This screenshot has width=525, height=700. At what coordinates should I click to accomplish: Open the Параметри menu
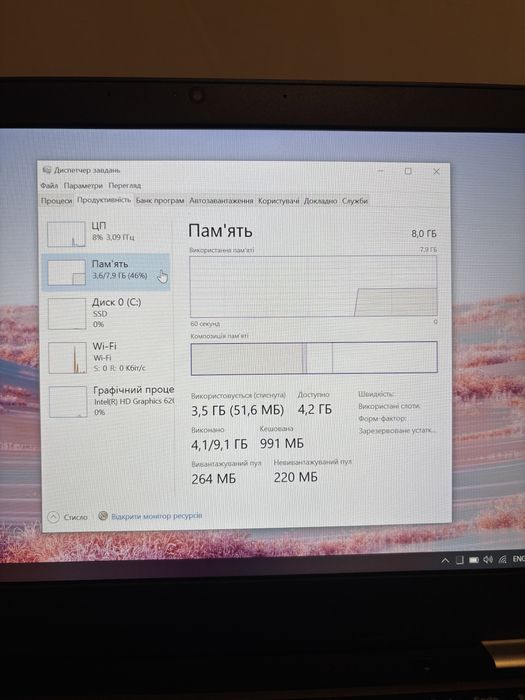tap(83, 185)
